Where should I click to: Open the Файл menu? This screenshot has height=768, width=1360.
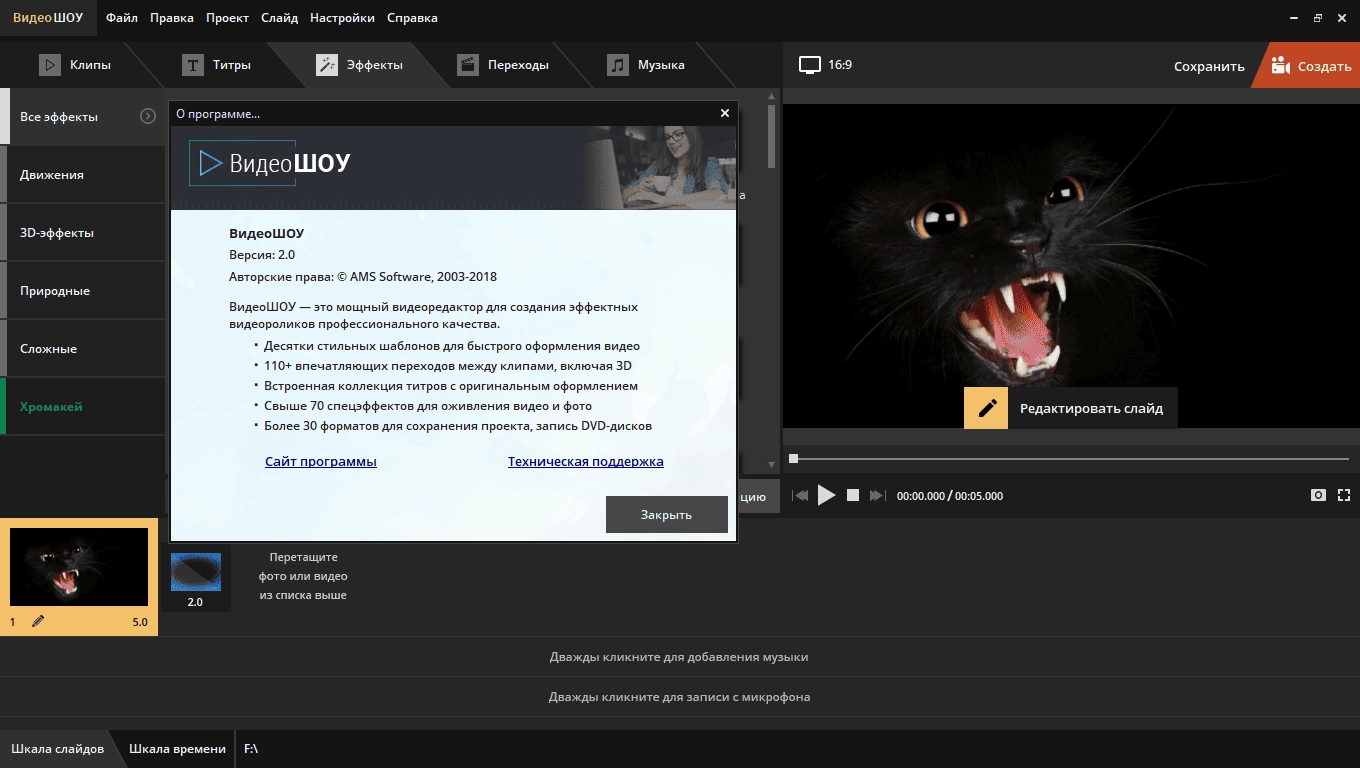coord(122,18)
